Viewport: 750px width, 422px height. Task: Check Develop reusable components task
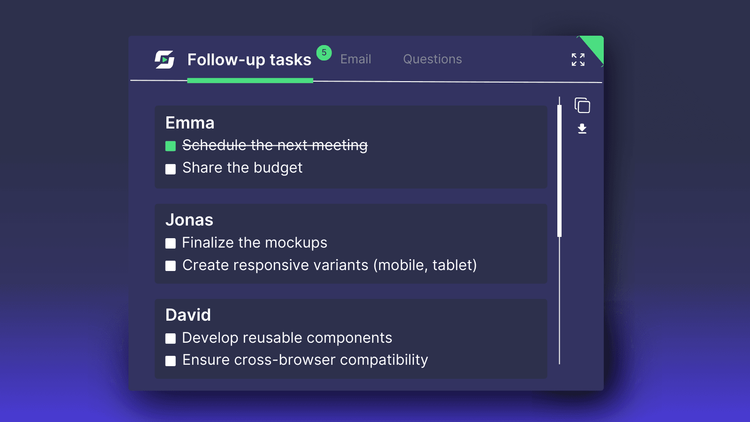click(171, 338)
